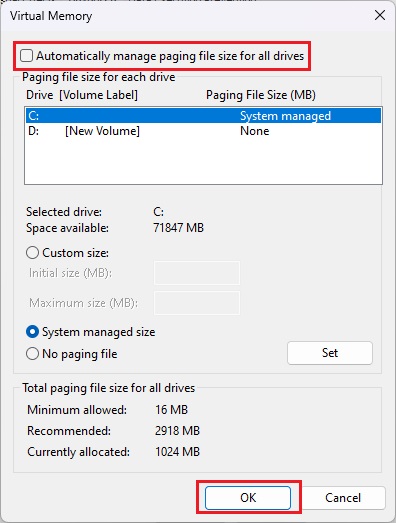Screen dimensions: 396x523
Task: Click the Drive [Volume Label] column header
Action: click(x=82, y=95)
